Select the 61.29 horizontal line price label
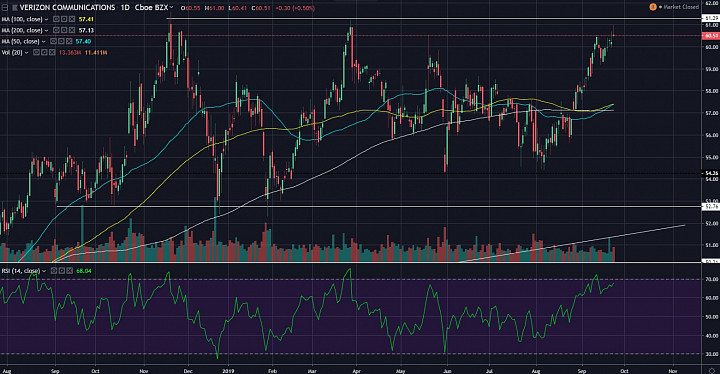 click(711, 18)
